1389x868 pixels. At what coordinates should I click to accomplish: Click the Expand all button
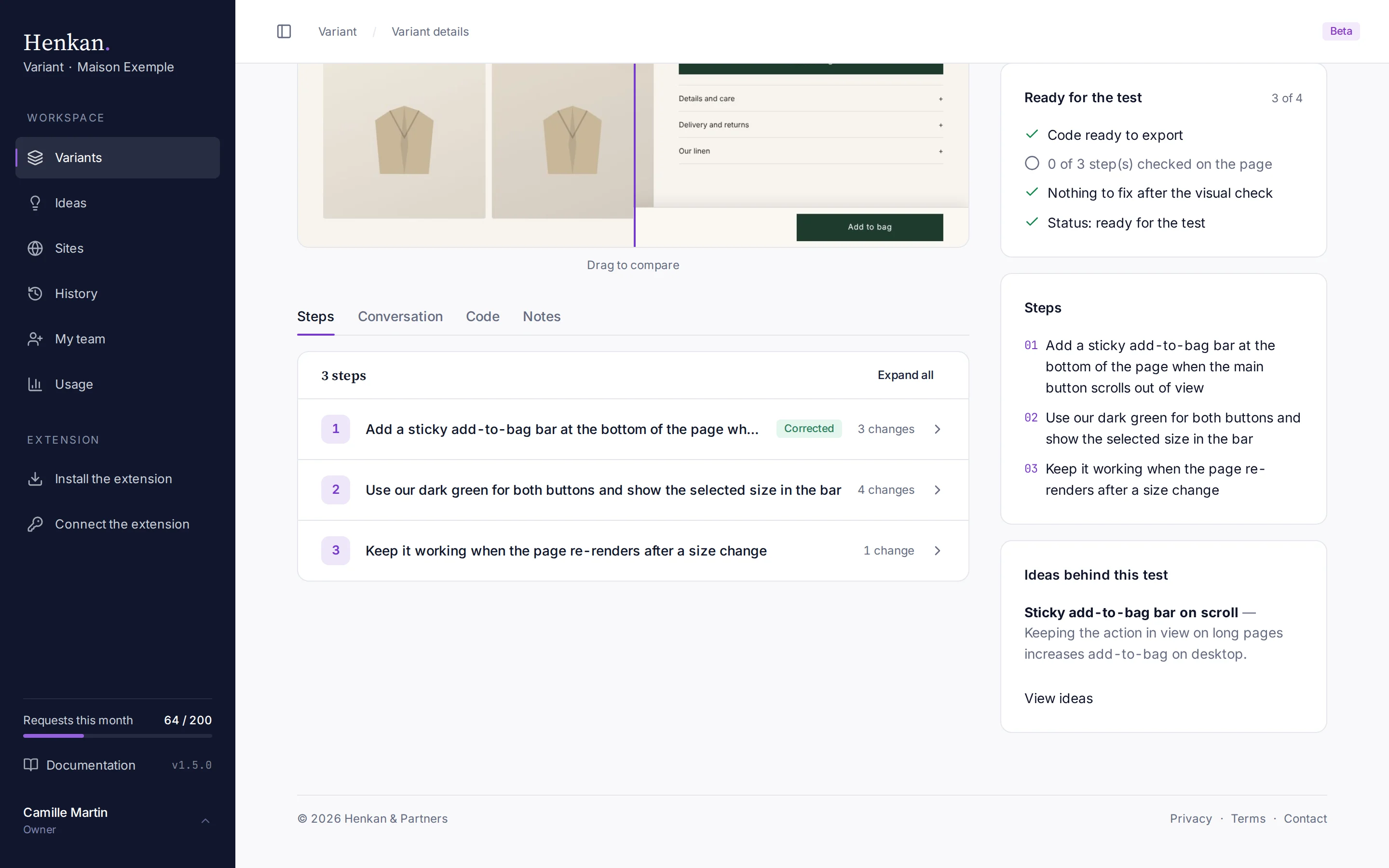tap(905, 376)
